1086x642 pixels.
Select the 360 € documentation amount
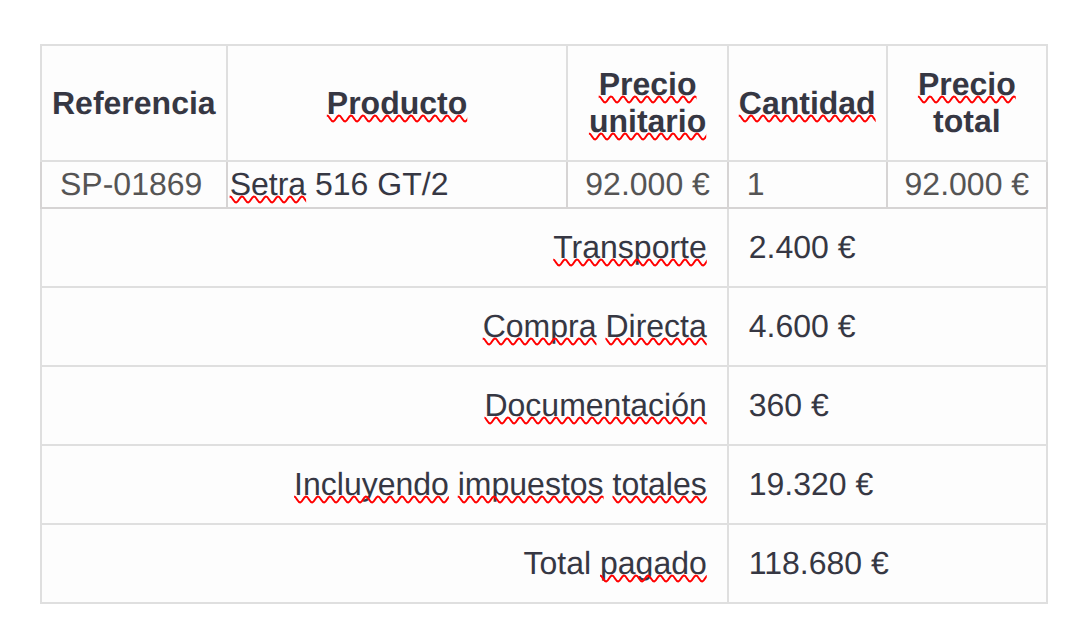click(x=789, y=406)
